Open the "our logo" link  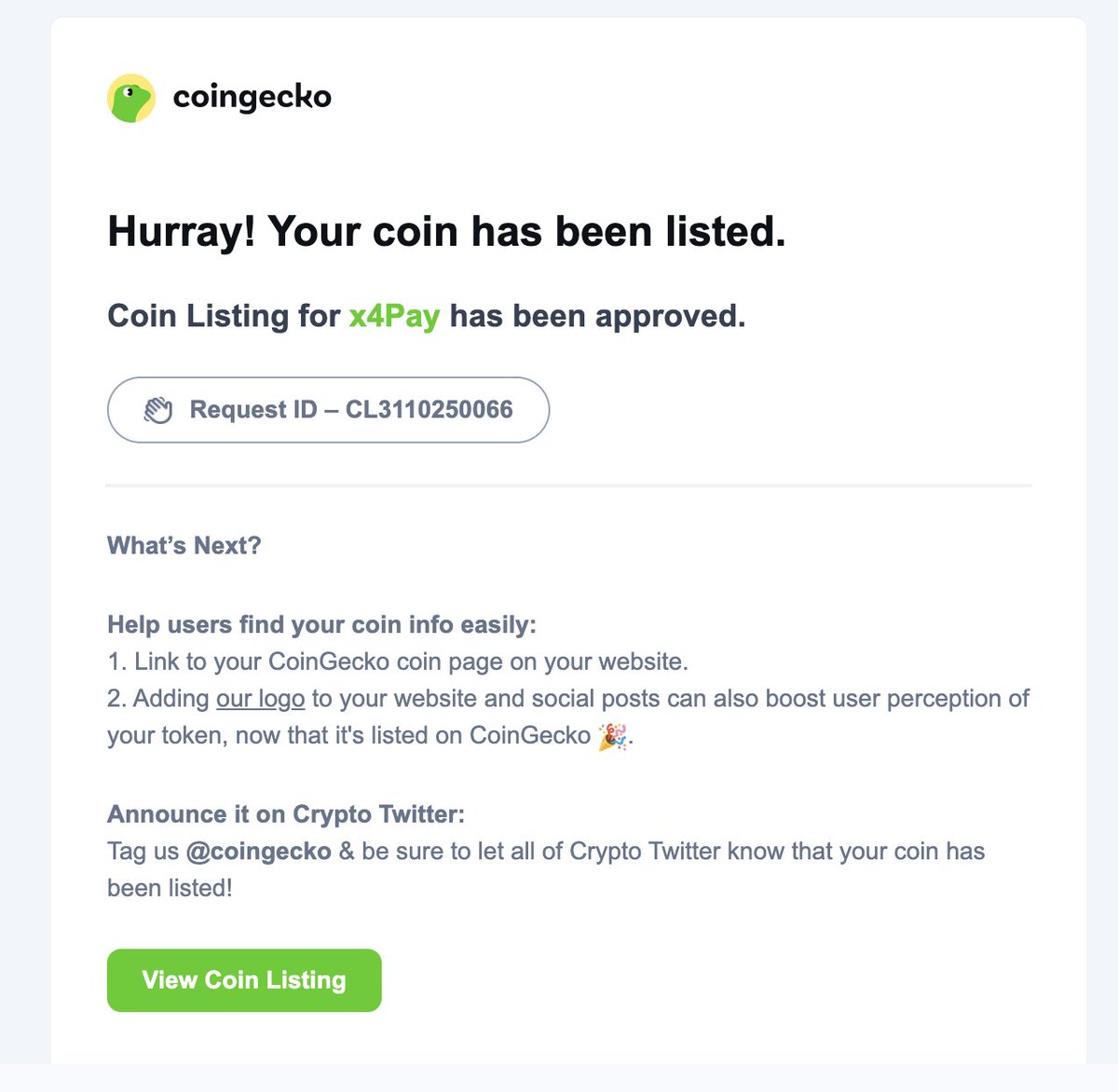pyautogui.click(x=260, y=699)
